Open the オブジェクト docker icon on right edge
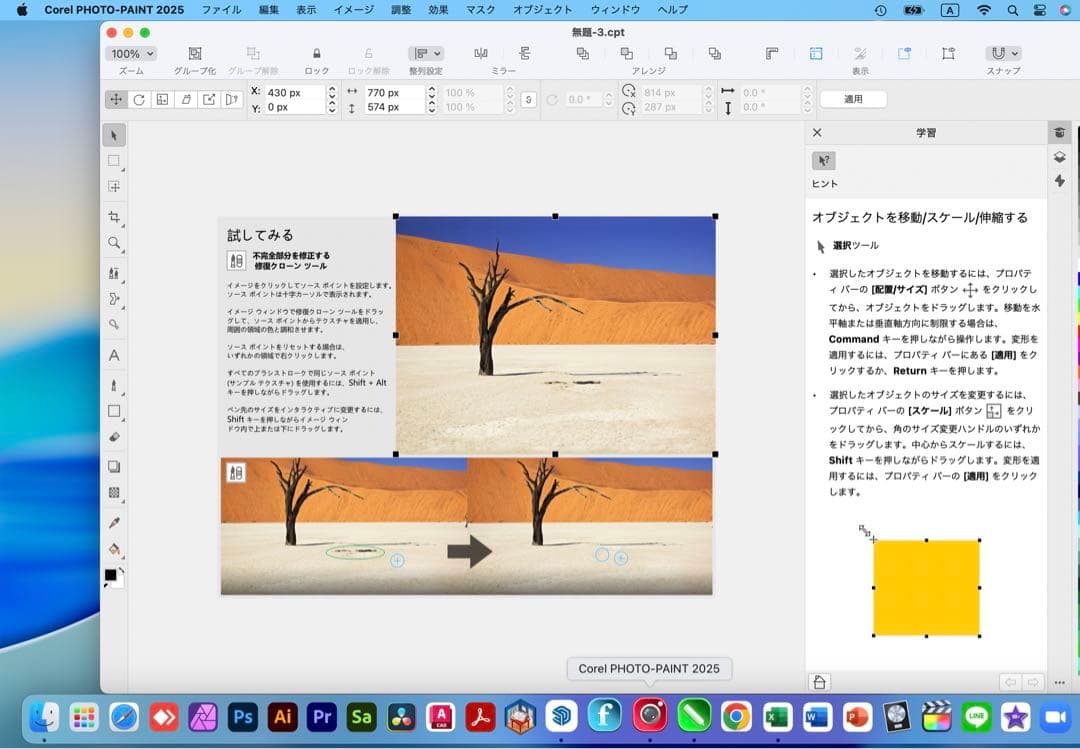The height and width of the screenshot is (749, 1080). [1059, 157]
